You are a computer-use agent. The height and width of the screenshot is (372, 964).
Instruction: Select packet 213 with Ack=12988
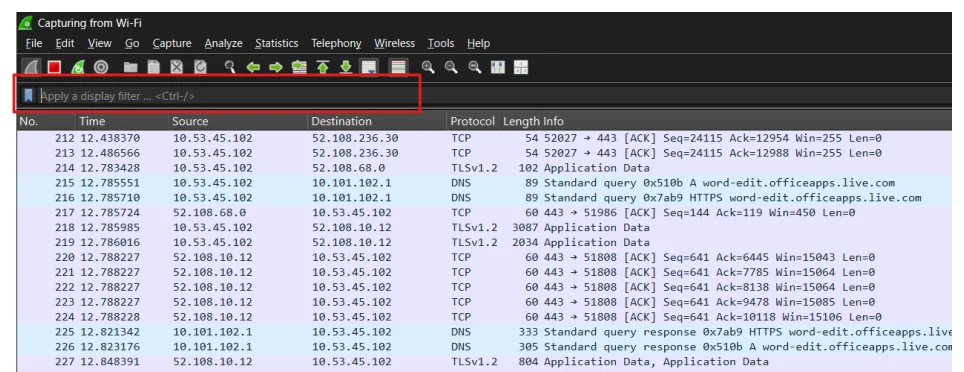pos(484,153)
